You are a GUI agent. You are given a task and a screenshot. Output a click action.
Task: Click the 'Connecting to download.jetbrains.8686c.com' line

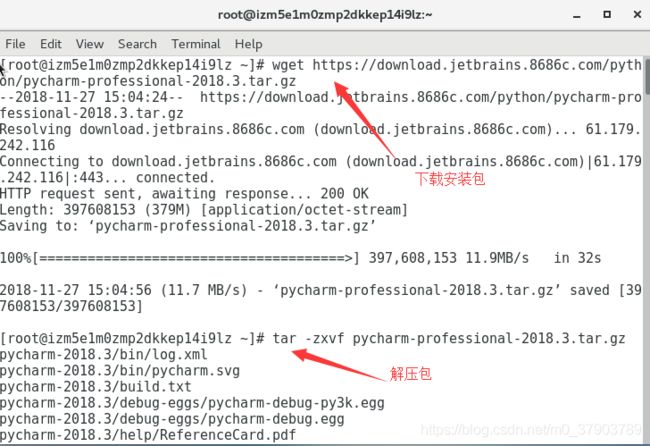click(x=321, y=161)
